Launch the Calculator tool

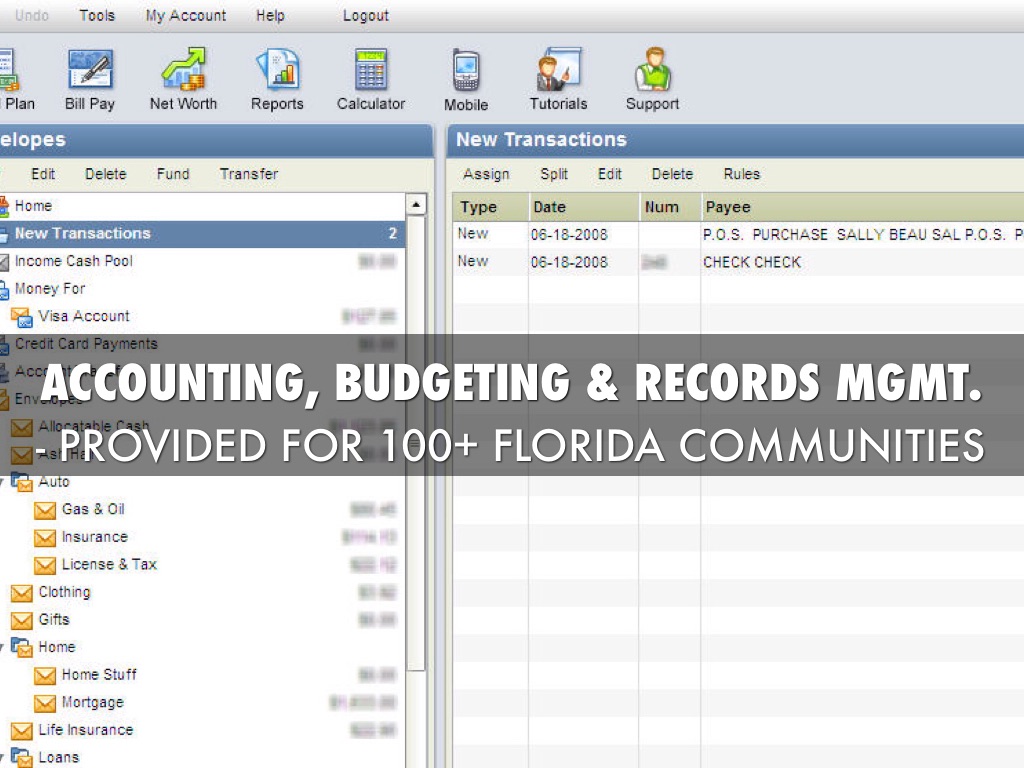point(371,70)
